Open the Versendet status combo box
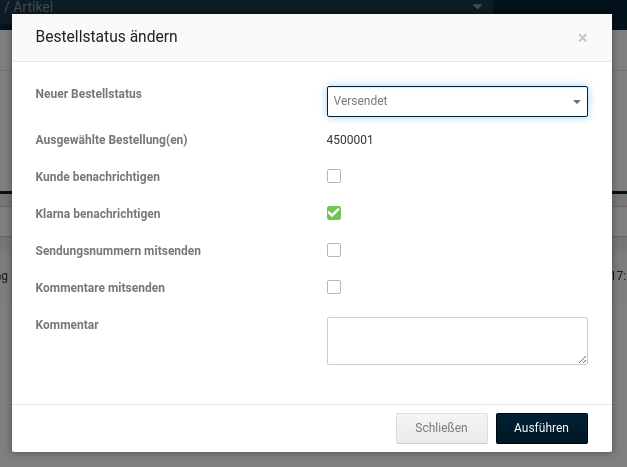 click(x=450, y=102)
